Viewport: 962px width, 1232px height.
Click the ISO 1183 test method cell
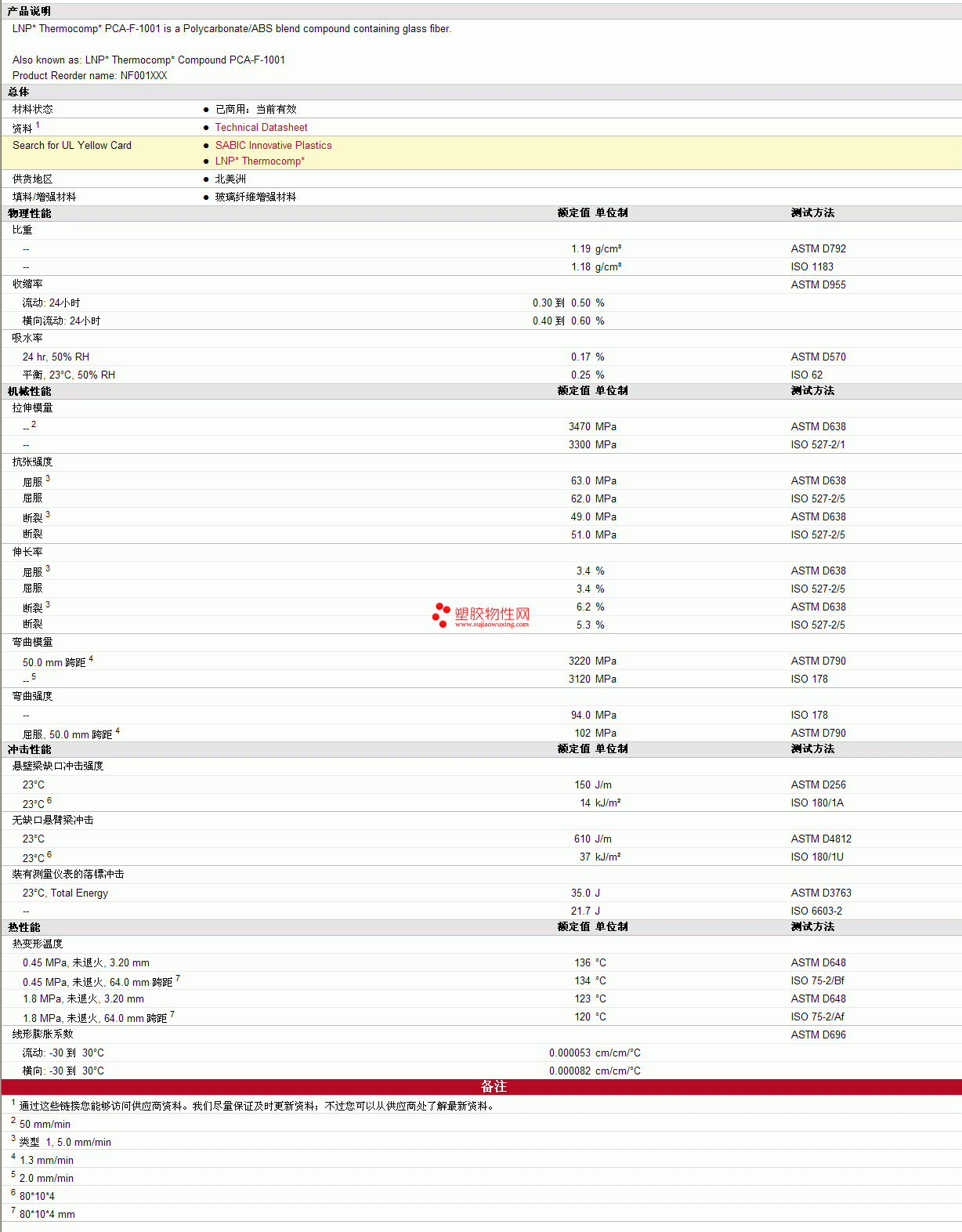[812, 266]
